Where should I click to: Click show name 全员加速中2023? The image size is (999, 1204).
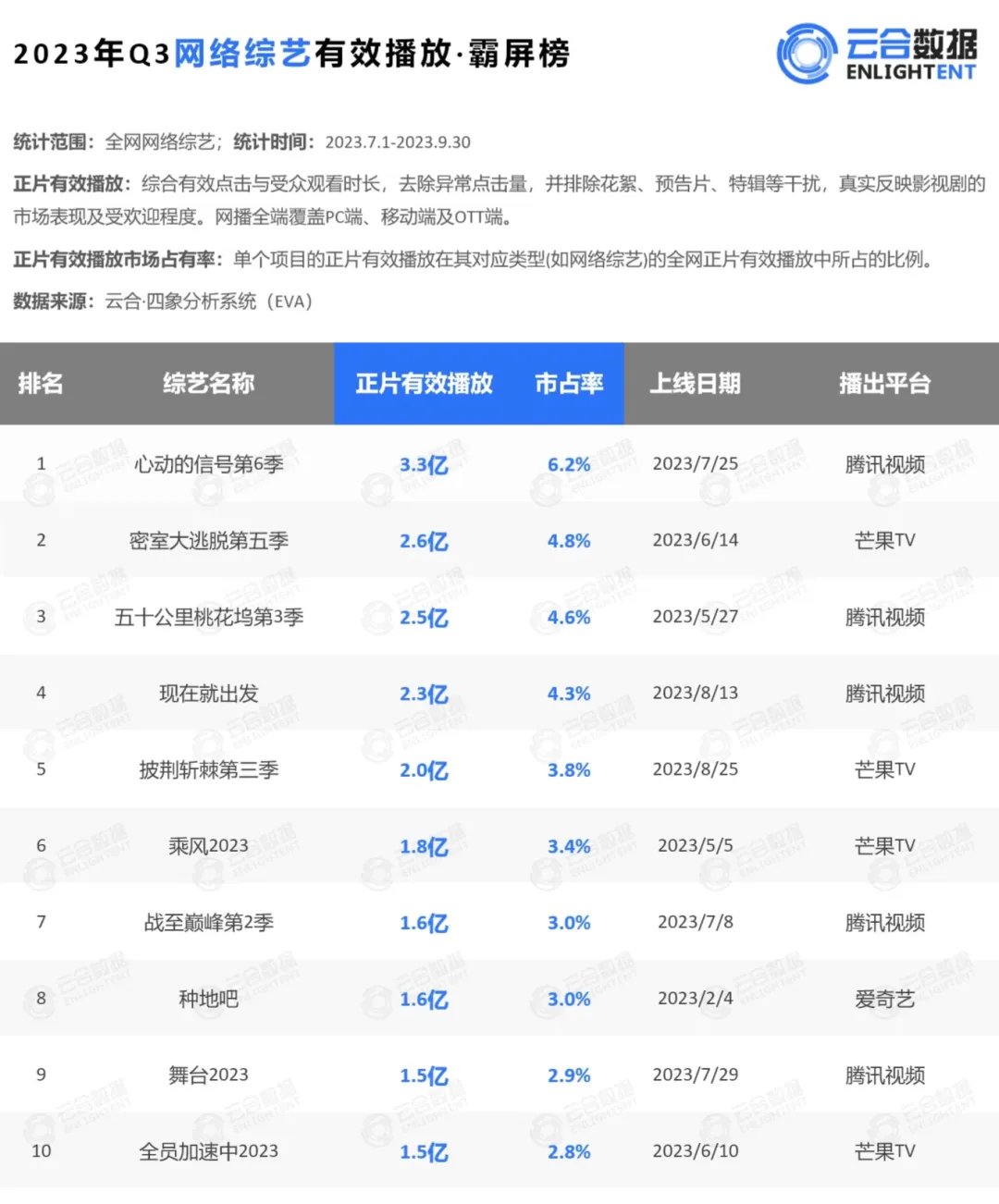click(208, 1152)
